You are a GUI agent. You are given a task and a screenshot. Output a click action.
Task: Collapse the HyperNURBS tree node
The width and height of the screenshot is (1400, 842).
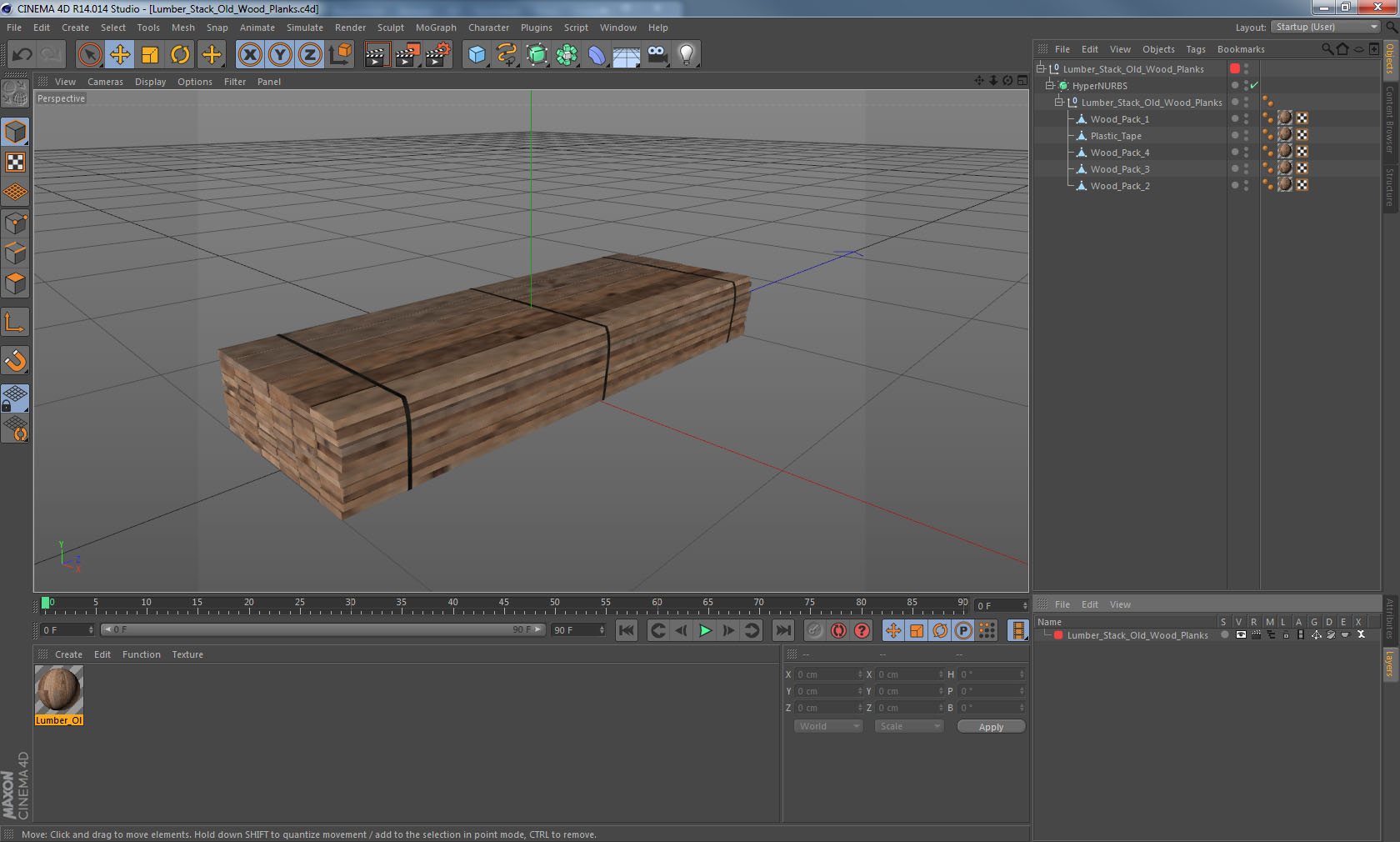[x=1050, y=86]
